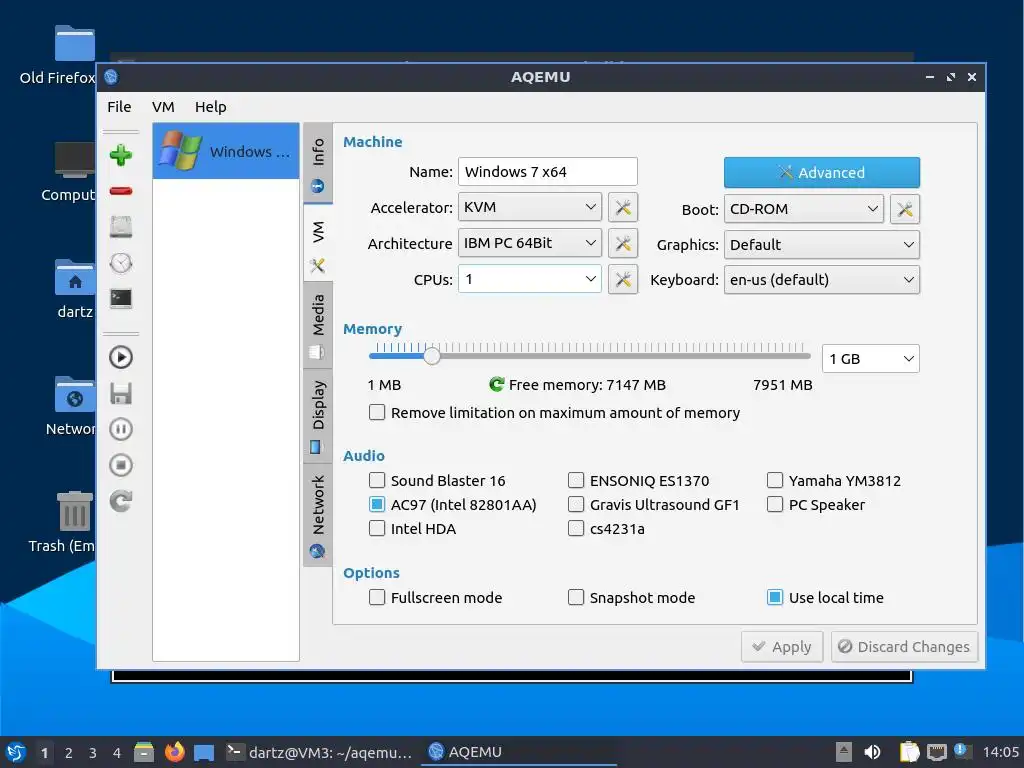Switch to the Network tab
Image resolution: width=1024 pixels, height=768 pixels.
pos(318,516)
